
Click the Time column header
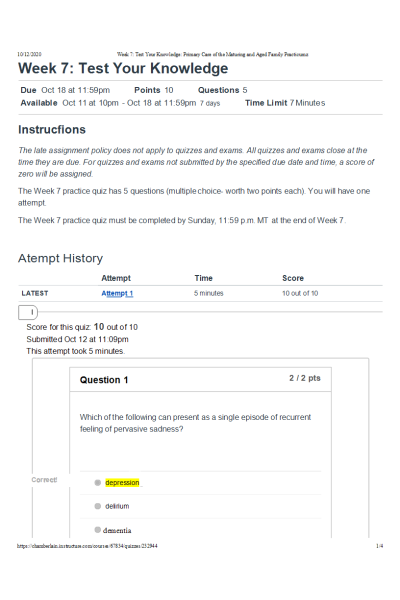click(203, 278)
